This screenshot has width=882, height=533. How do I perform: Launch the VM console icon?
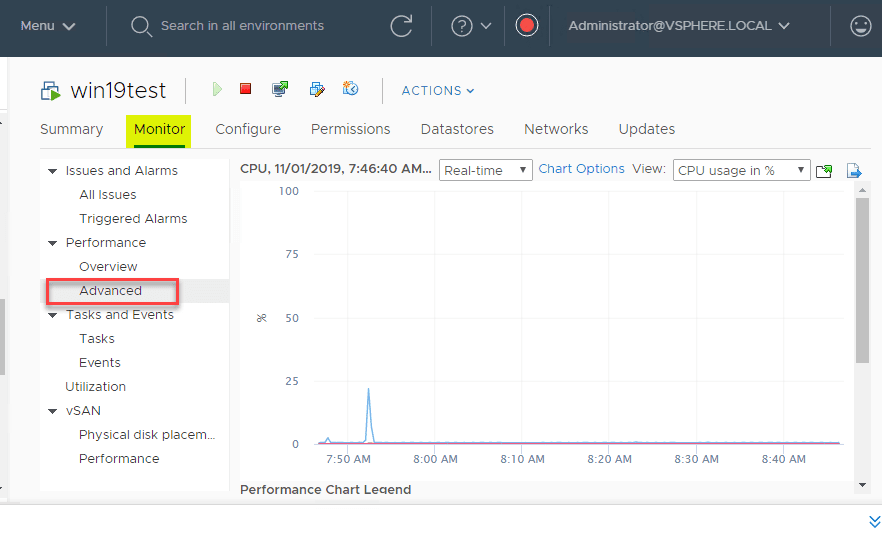(280, 89)
